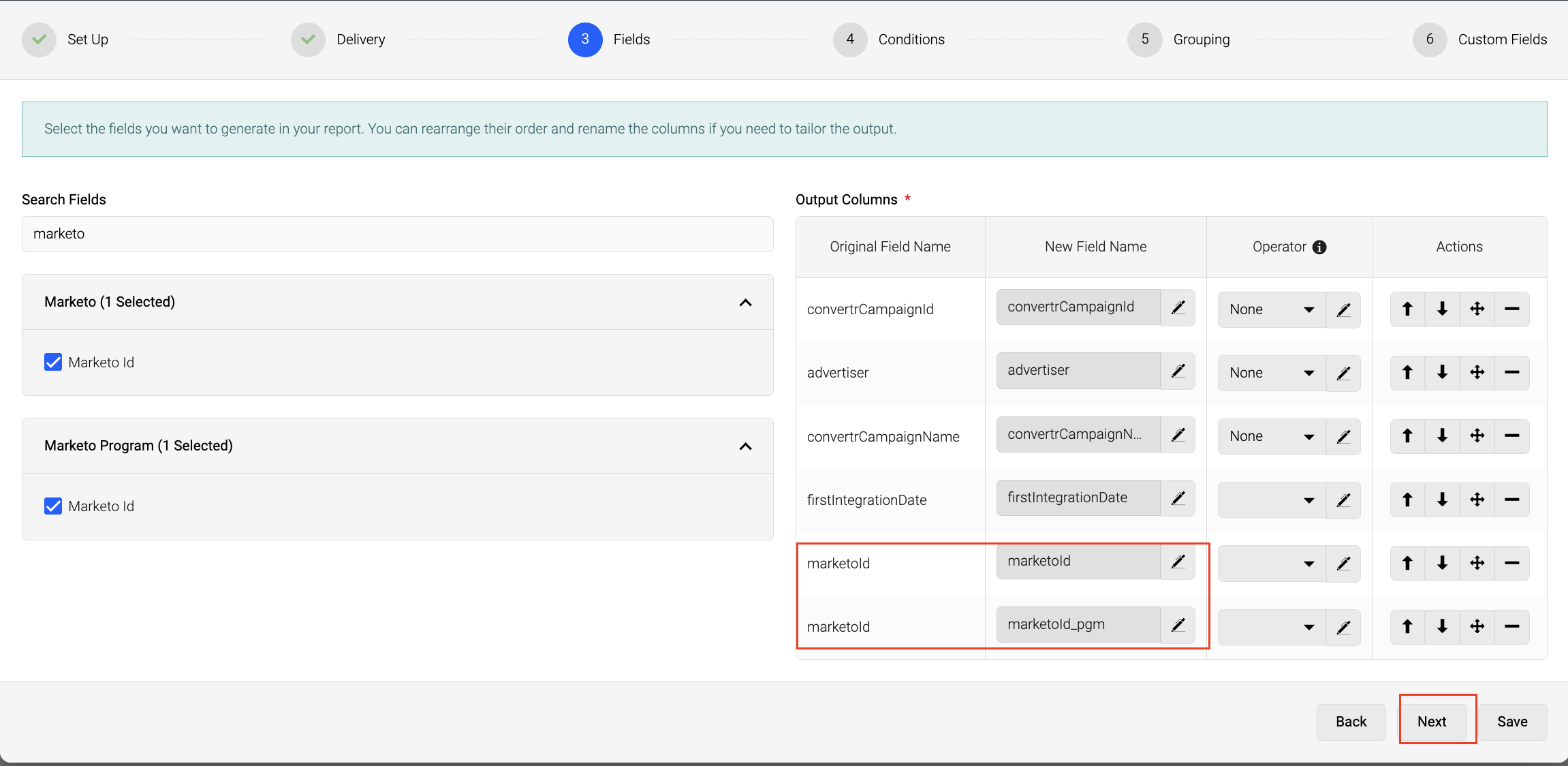Move convertrCampaignId row down

tap(1442, 309)
